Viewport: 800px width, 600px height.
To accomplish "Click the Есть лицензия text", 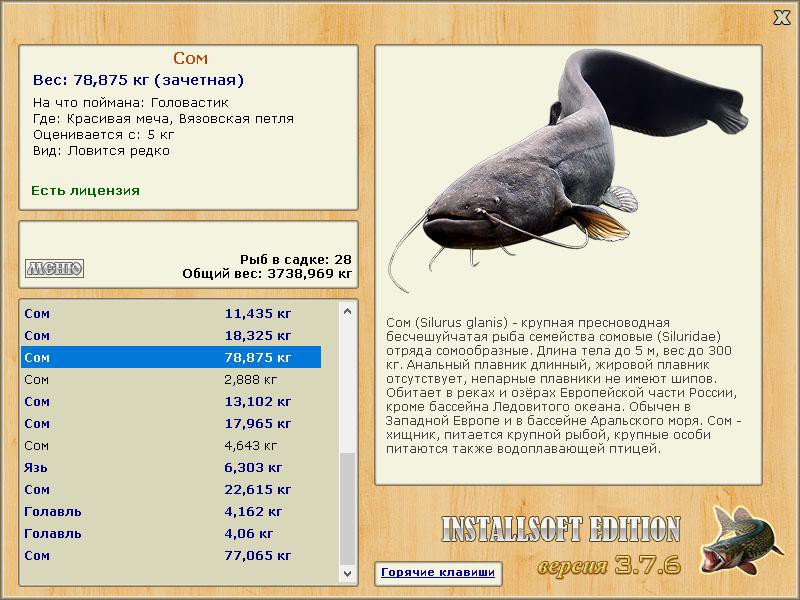I will (85, 190).
